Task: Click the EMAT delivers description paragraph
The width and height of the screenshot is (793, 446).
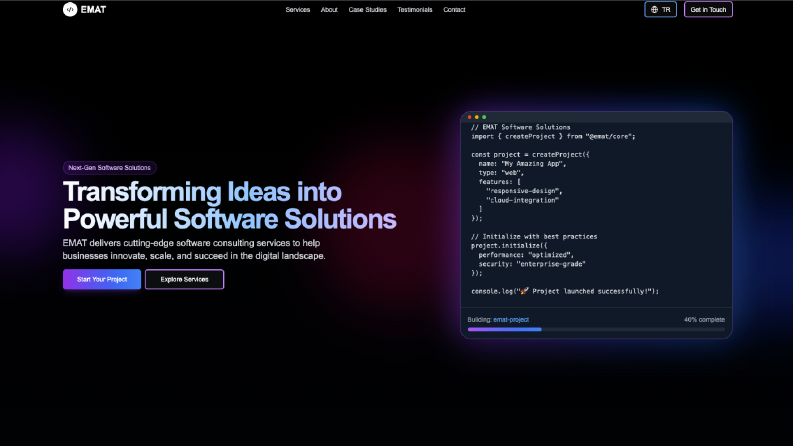Action: pos(194,249)
